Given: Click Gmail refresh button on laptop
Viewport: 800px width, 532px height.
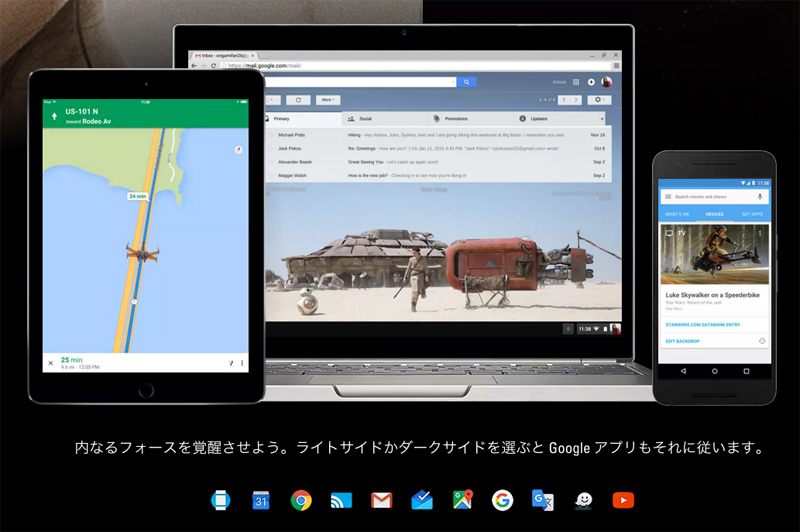Looking at the screenshot, I should (x=298, y=100).
